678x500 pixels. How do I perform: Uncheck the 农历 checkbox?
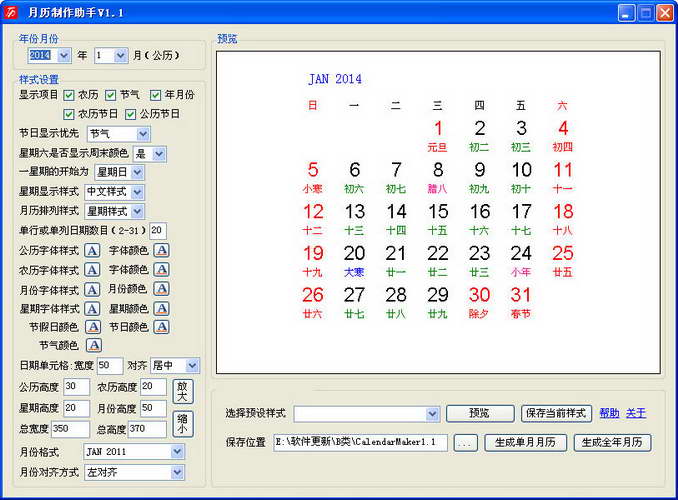pos(69,95)
